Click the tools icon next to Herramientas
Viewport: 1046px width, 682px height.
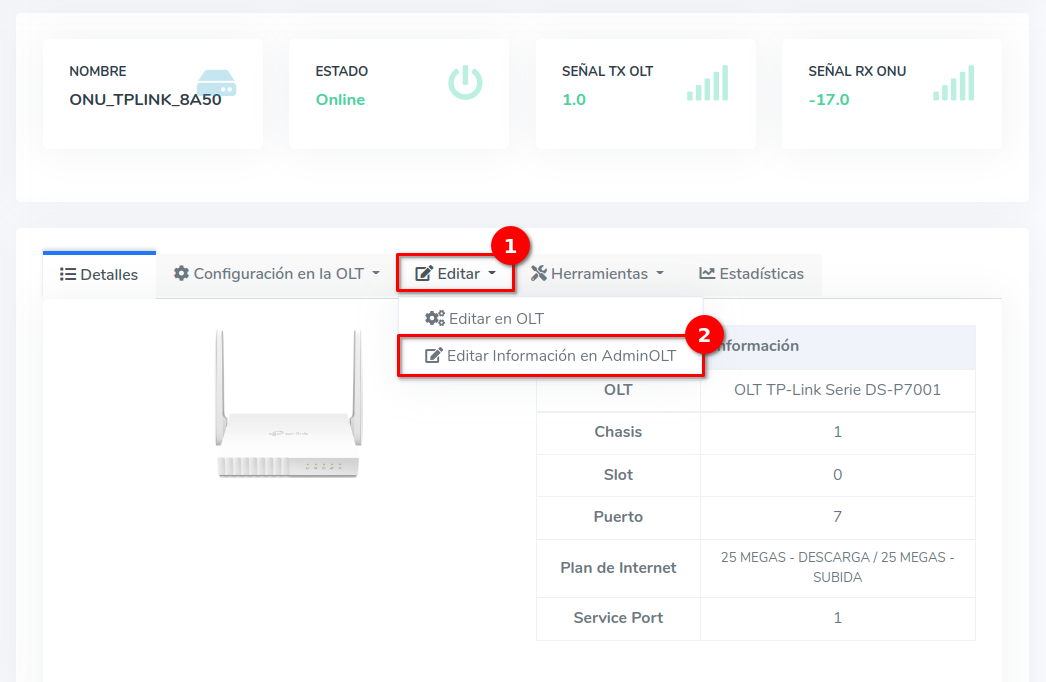pyautogui.click(x=539, y=273)
